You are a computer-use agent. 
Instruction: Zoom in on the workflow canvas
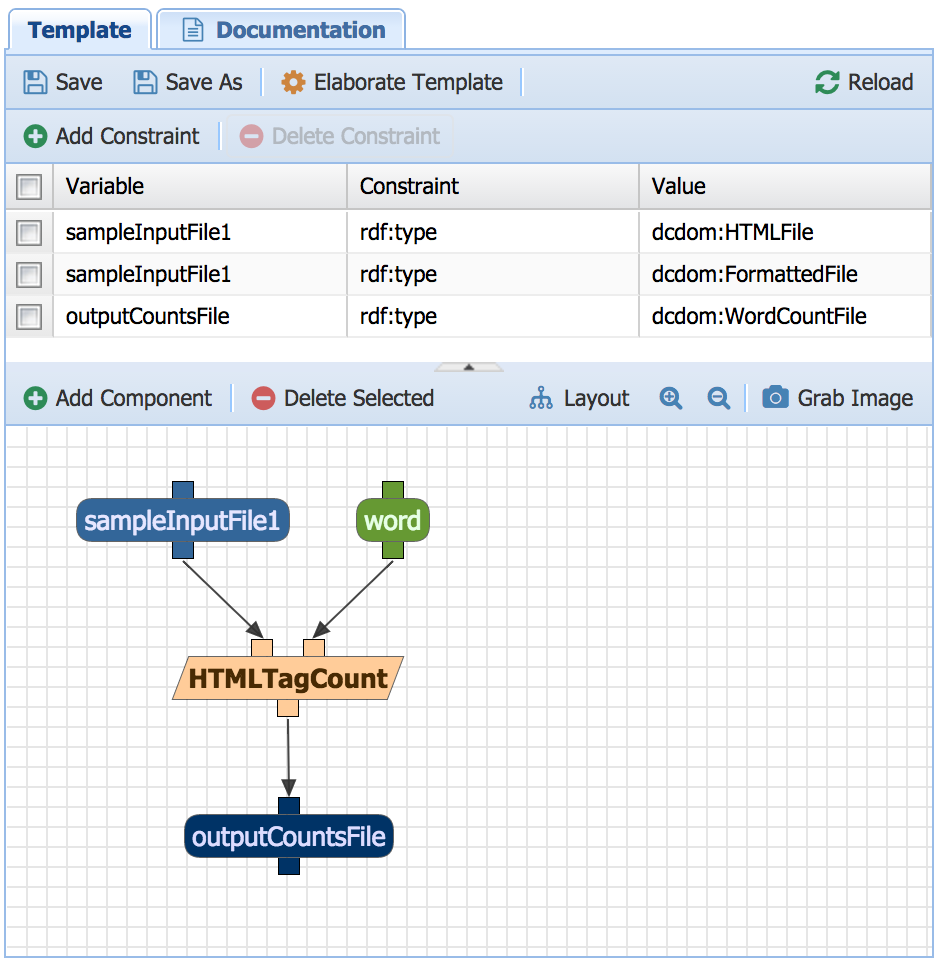(671, 398)
